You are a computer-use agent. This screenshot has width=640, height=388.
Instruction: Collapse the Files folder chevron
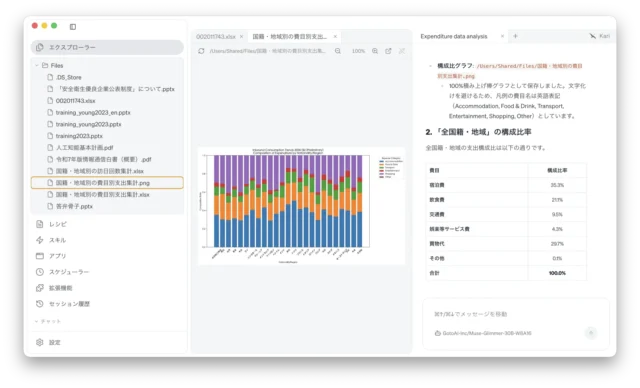[x=37, y=65]
